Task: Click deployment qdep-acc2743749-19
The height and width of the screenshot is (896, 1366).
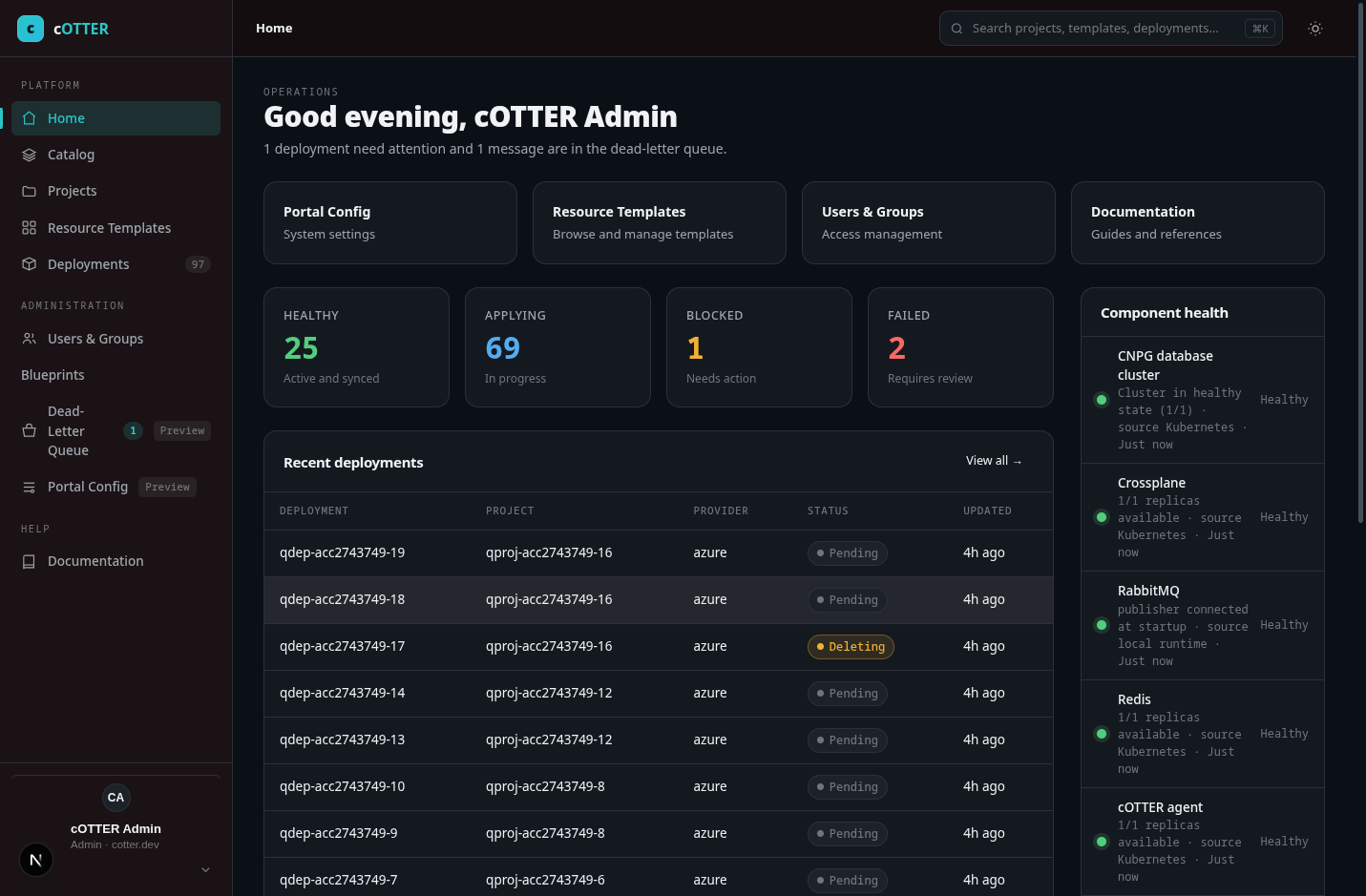Action: (342, 552)
